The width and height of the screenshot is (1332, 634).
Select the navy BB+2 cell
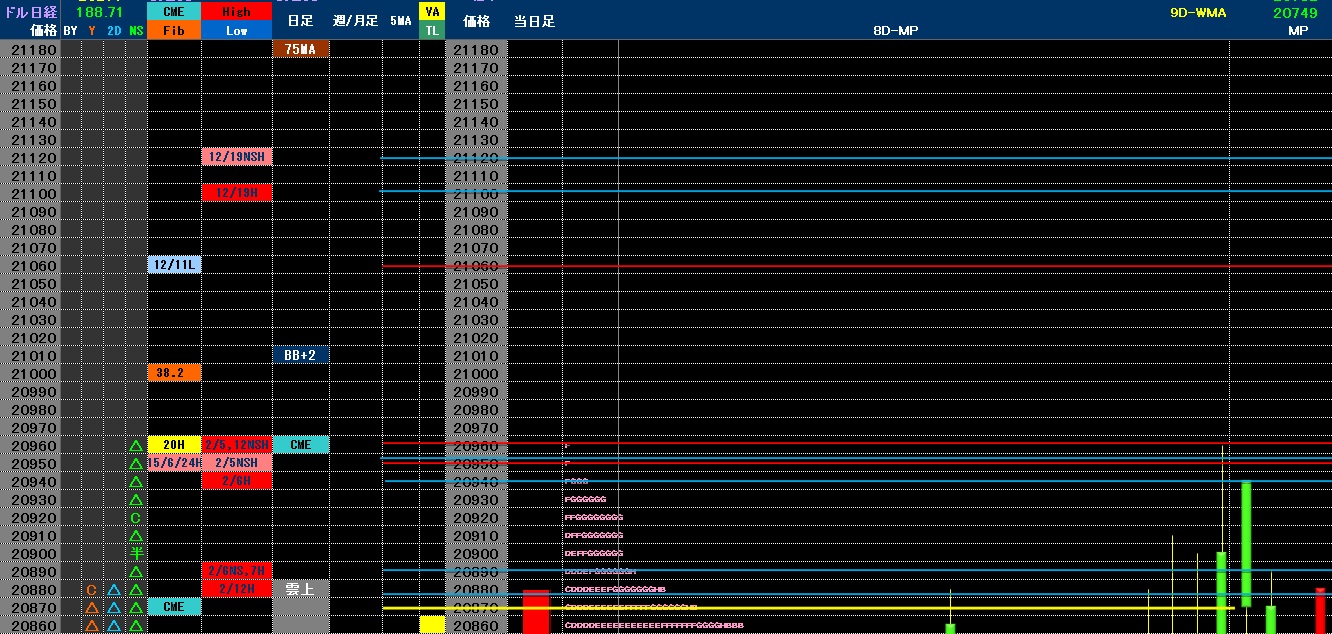301,355
